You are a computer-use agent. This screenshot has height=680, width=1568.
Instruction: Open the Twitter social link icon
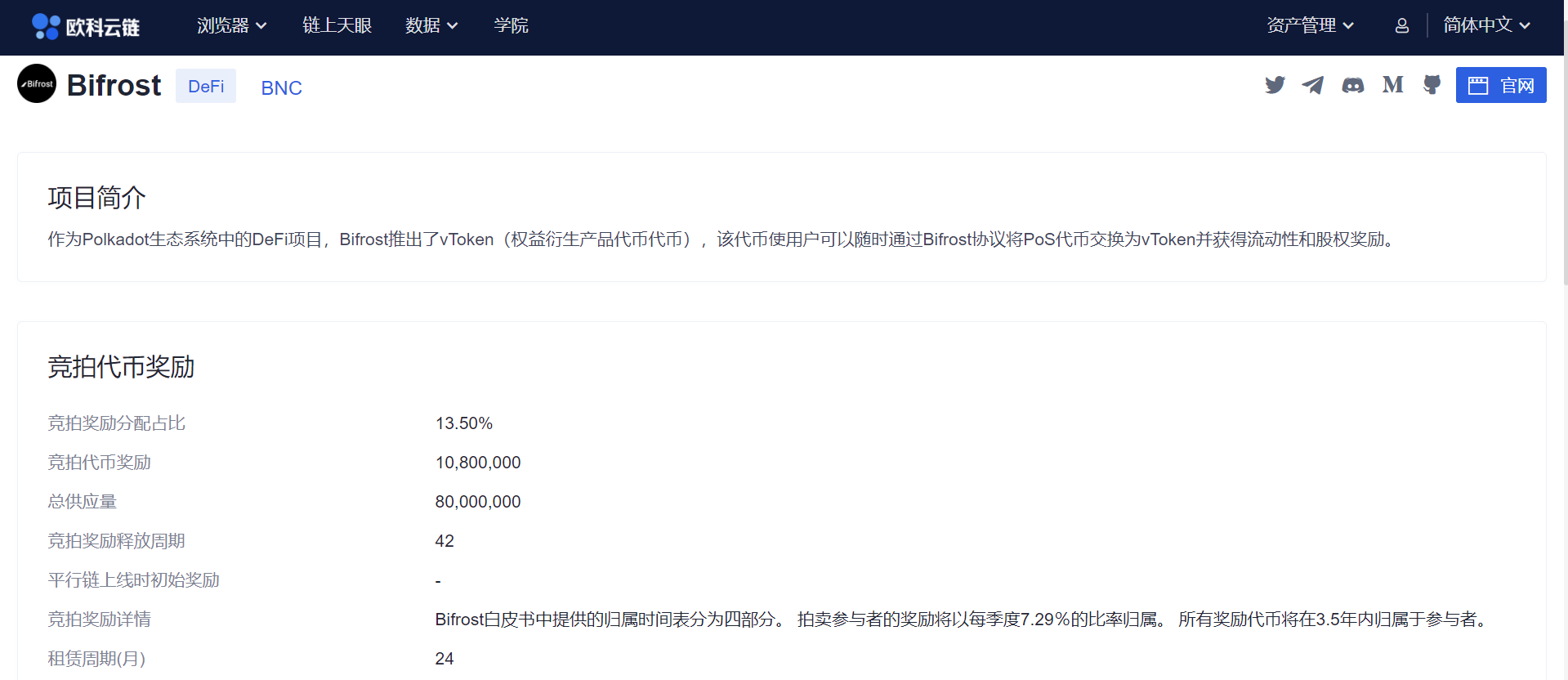pos(1275,85)
